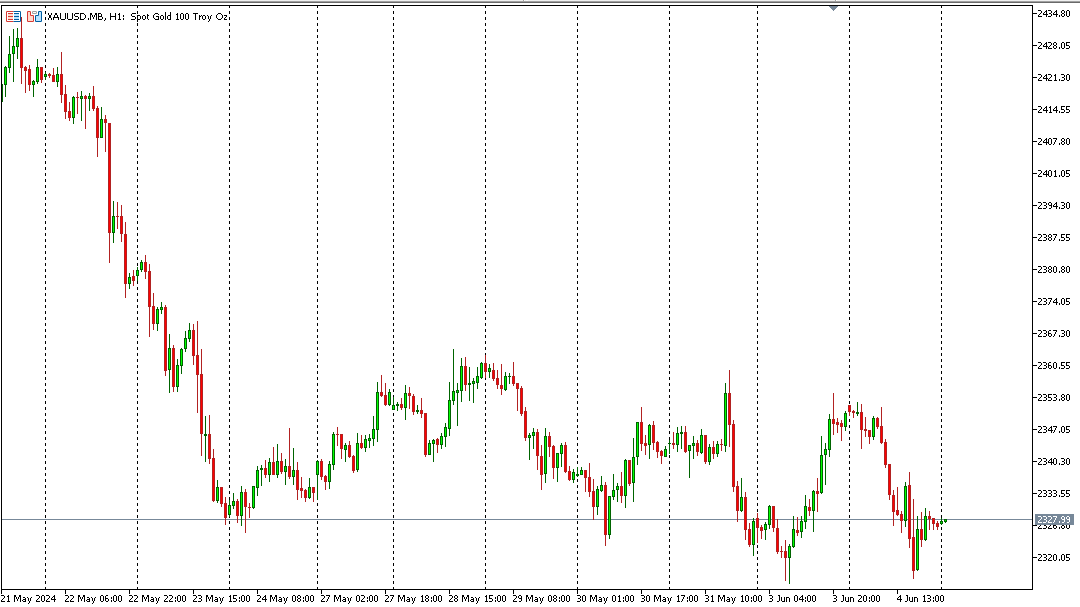1080x607 pixels.
Task: Click the 2347.05 price axis label
Action: tap(1054, 429)
